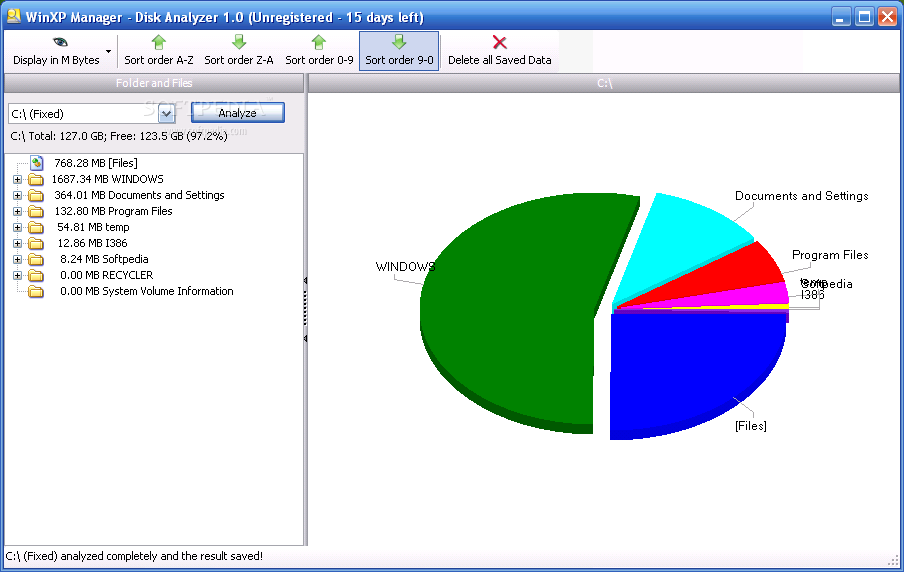Select the 12.86 MB I386 row
The image size is (904, 572).
92,243
